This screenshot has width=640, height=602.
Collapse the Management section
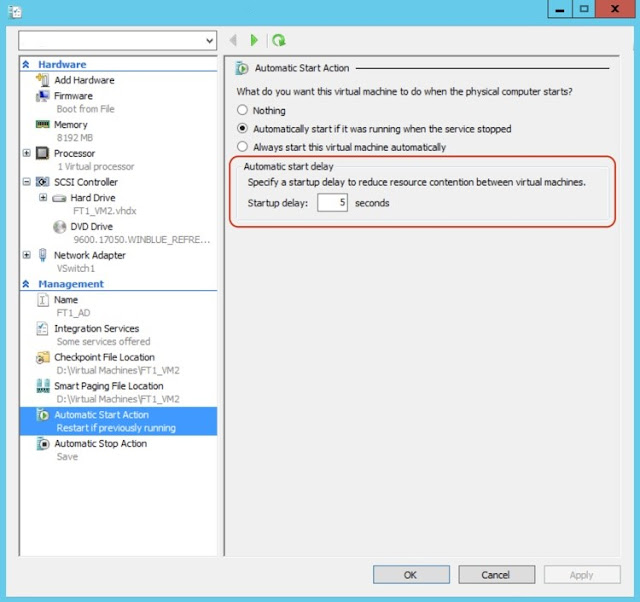click(26, 284)
